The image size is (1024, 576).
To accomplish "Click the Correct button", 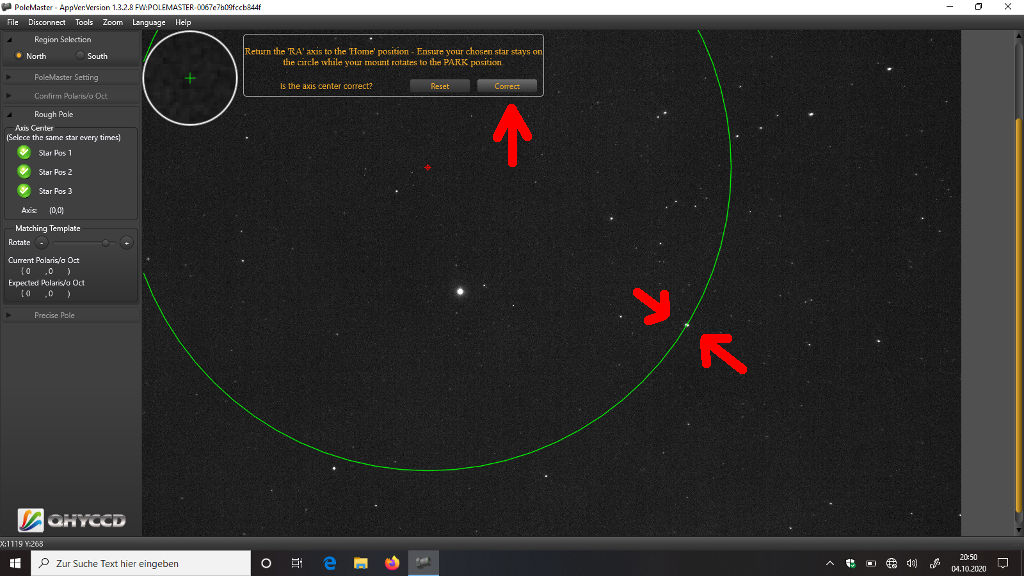I will (x=507, y=86).
